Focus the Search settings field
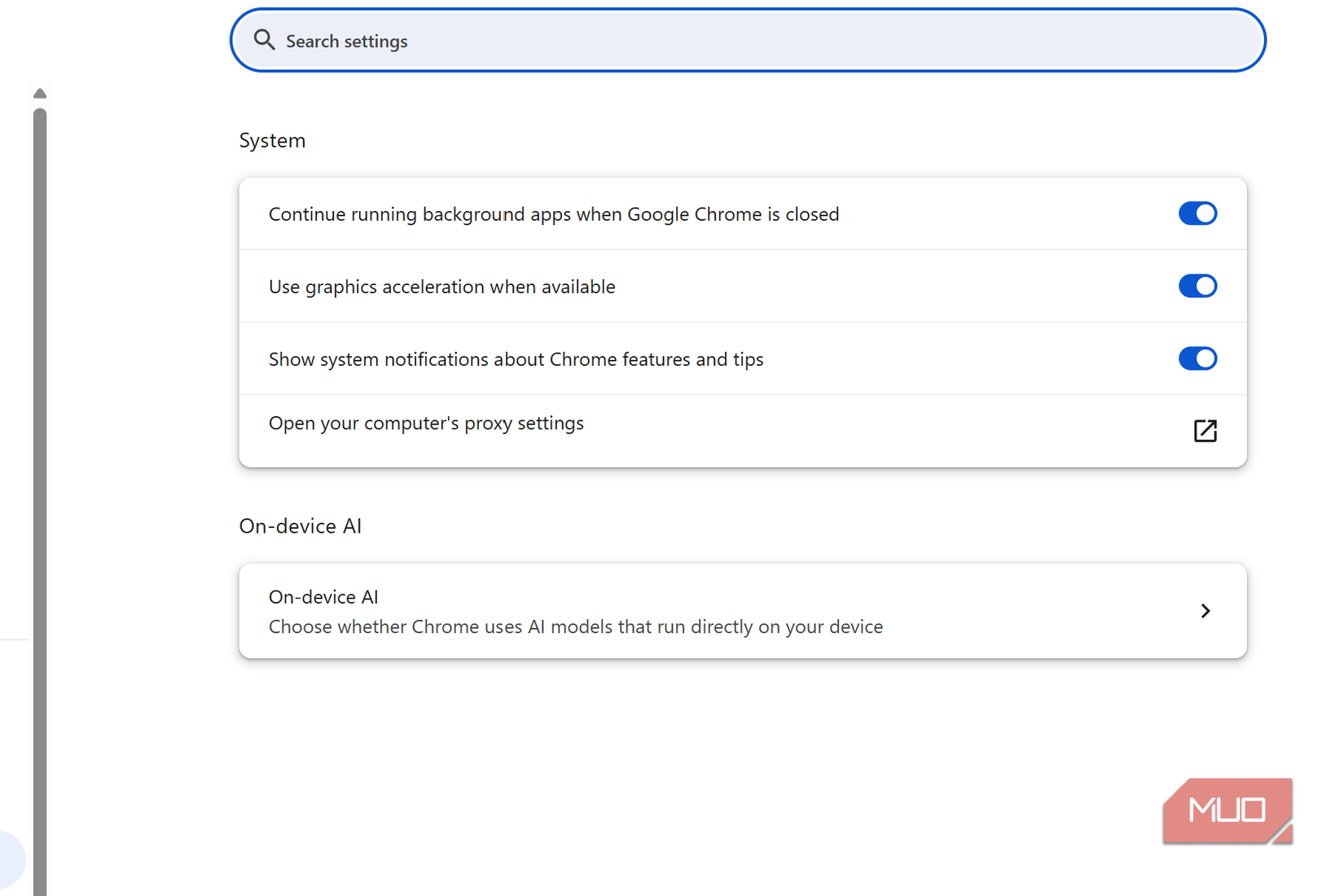The image size is (1344, 896). click(748, 40)
